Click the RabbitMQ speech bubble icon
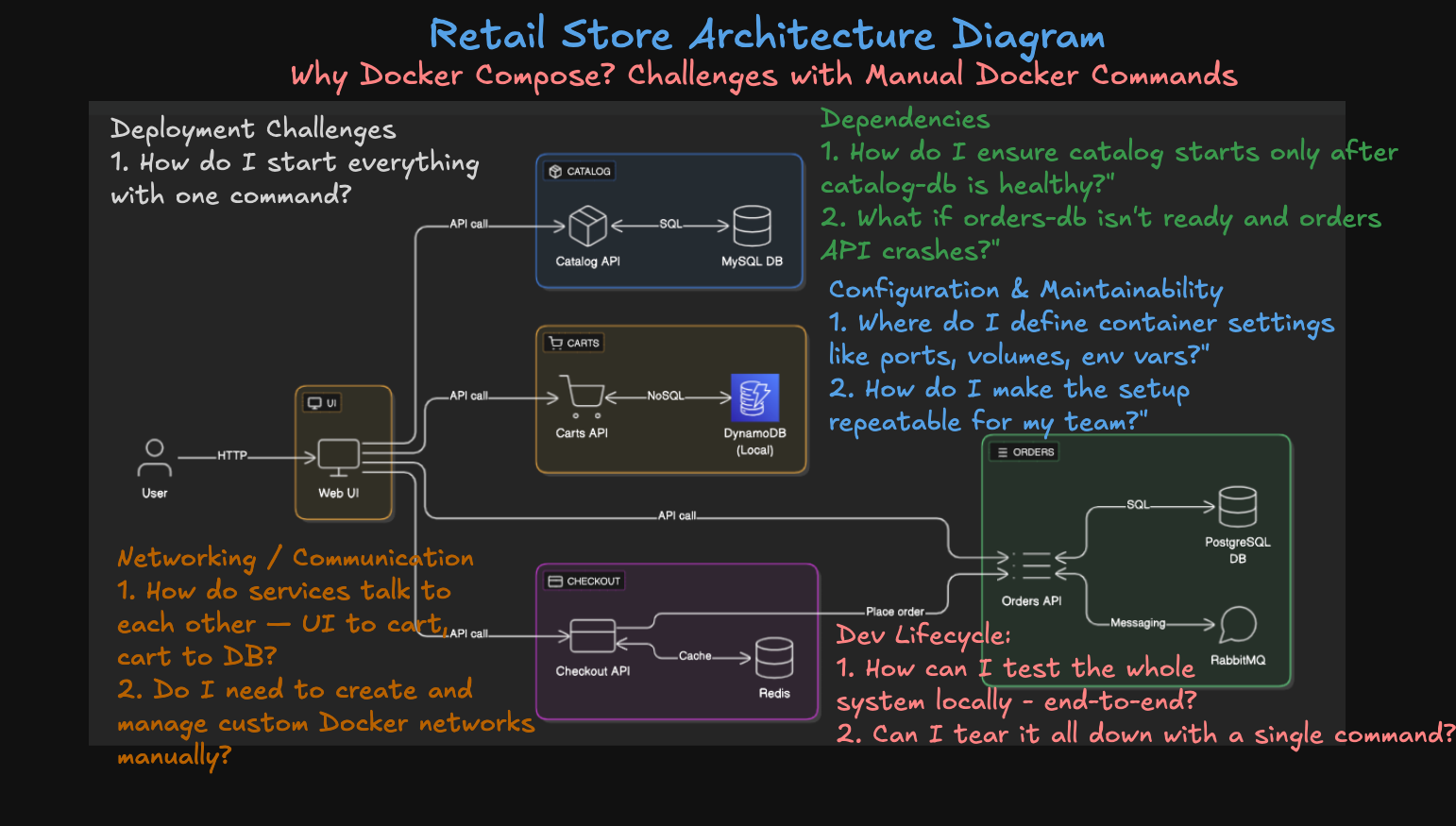This screenshot has height=826, width=1456. 1237,625
